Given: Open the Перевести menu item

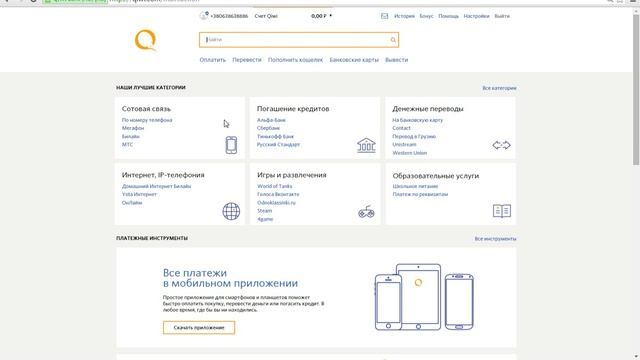Looking at the screenshot, I should point(247,60).
